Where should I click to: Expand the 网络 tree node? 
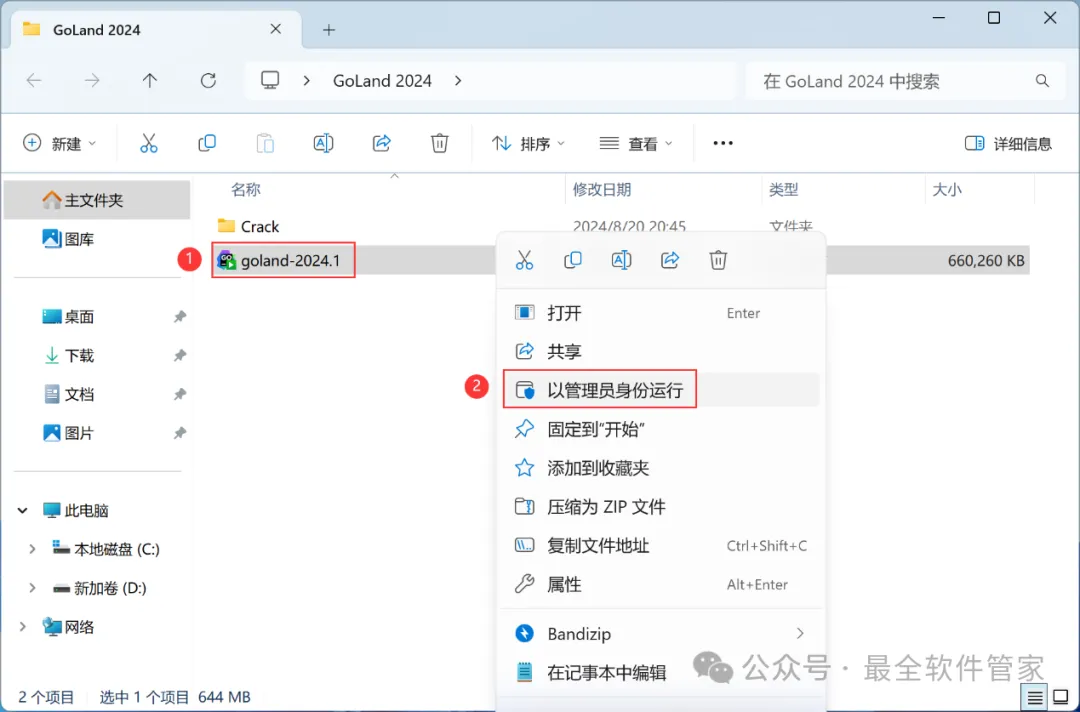point(23,627)
